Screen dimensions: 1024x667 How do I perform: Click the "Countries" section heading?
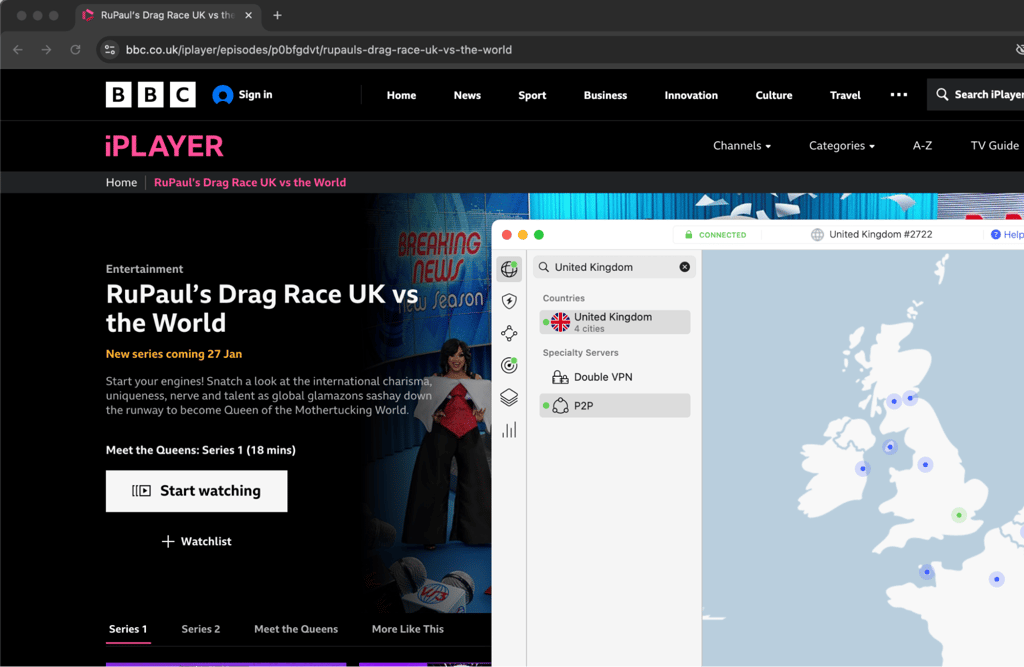point(564,298)
